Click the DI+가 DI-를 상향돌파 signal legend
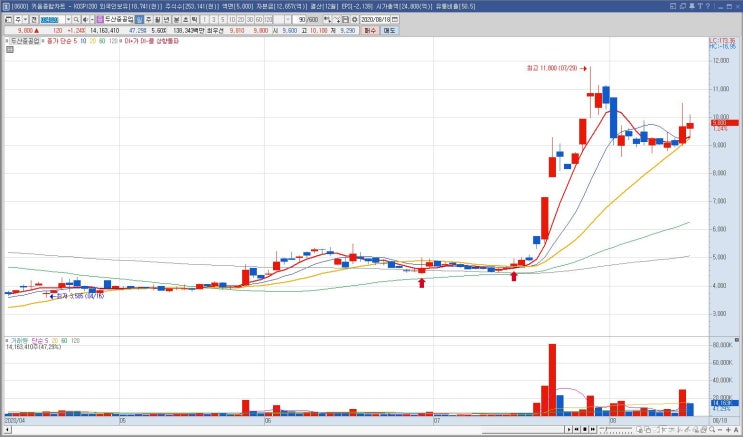Image resolution: width=743 pixels, height=437 pixels. [152, 41]
